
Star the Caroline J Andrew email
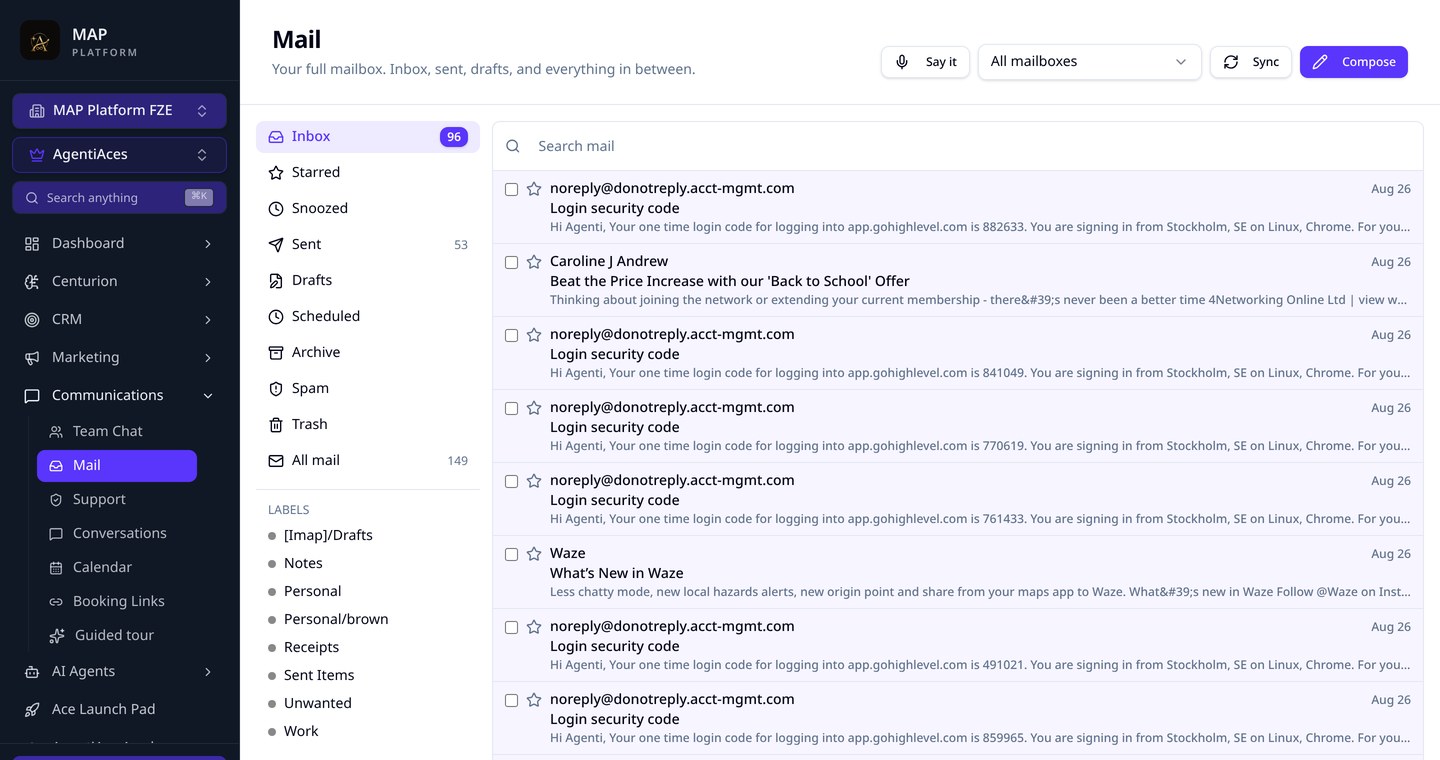[534, 262]
